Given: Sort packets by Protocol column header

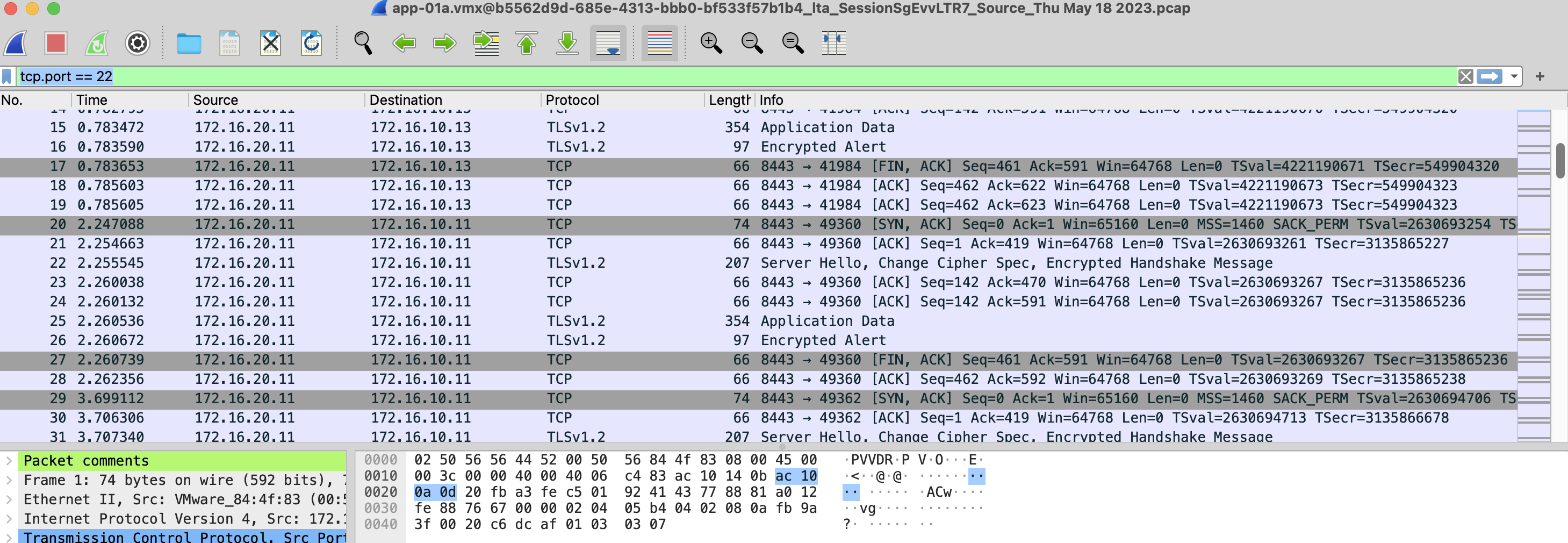Looking at the screenshot, I should tap(572, 100).
